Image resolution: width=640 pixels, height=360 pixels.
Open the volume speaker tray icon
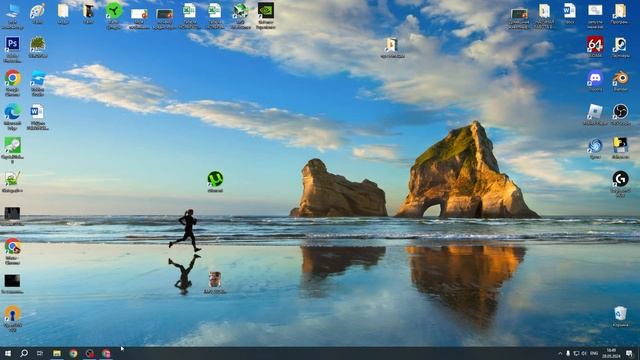pos(584,353)
